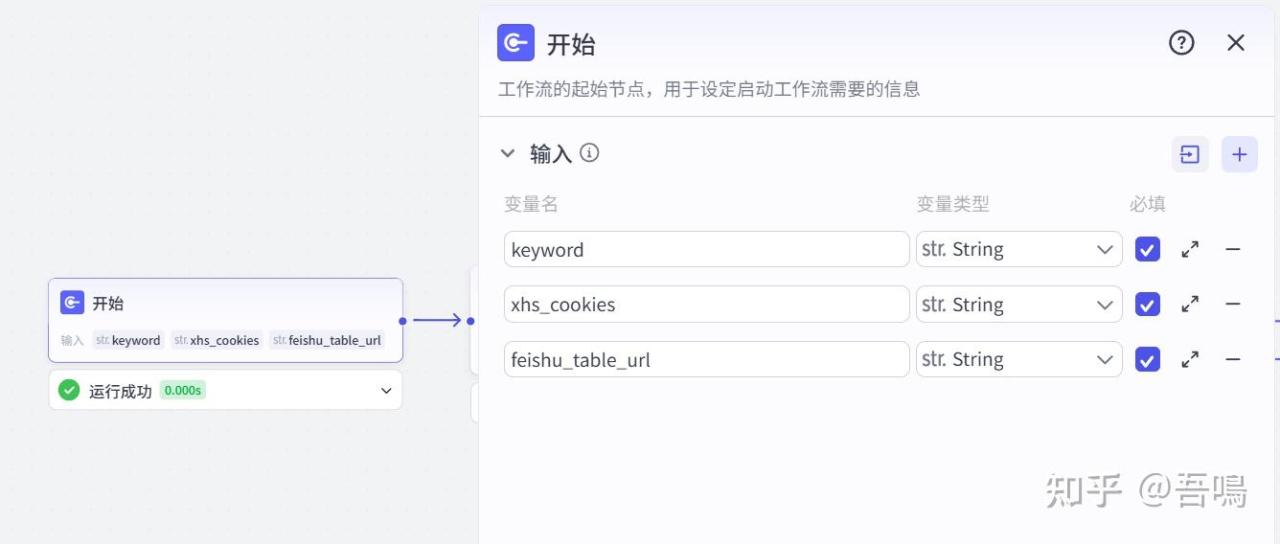This screenshot has width=1280, height=544.
Task: Add a new input variable with plus
Action: [x=1239, y=154]
